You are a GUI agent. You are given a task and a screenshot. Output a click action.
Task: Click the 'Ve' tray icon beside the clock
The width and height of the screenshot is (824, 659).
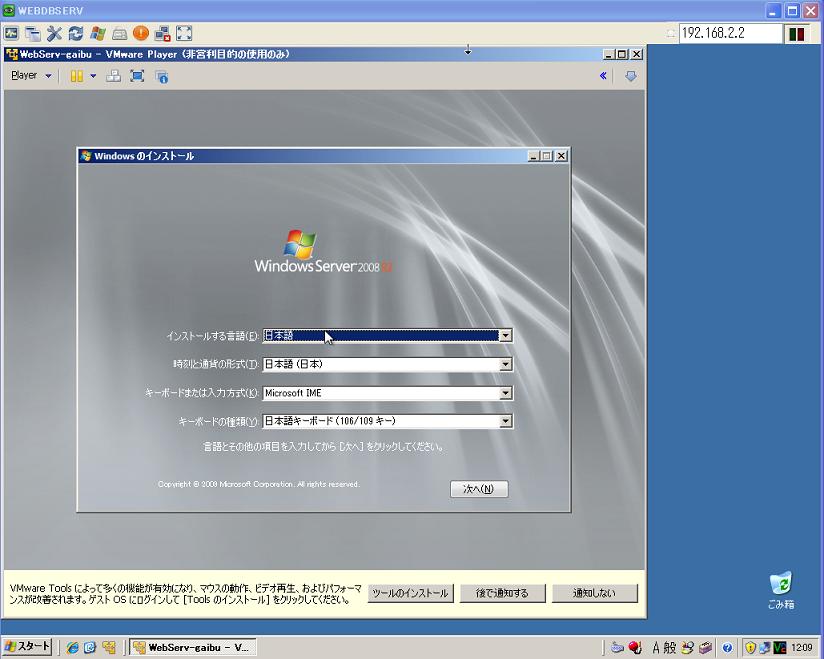click(x=780, y=647)
